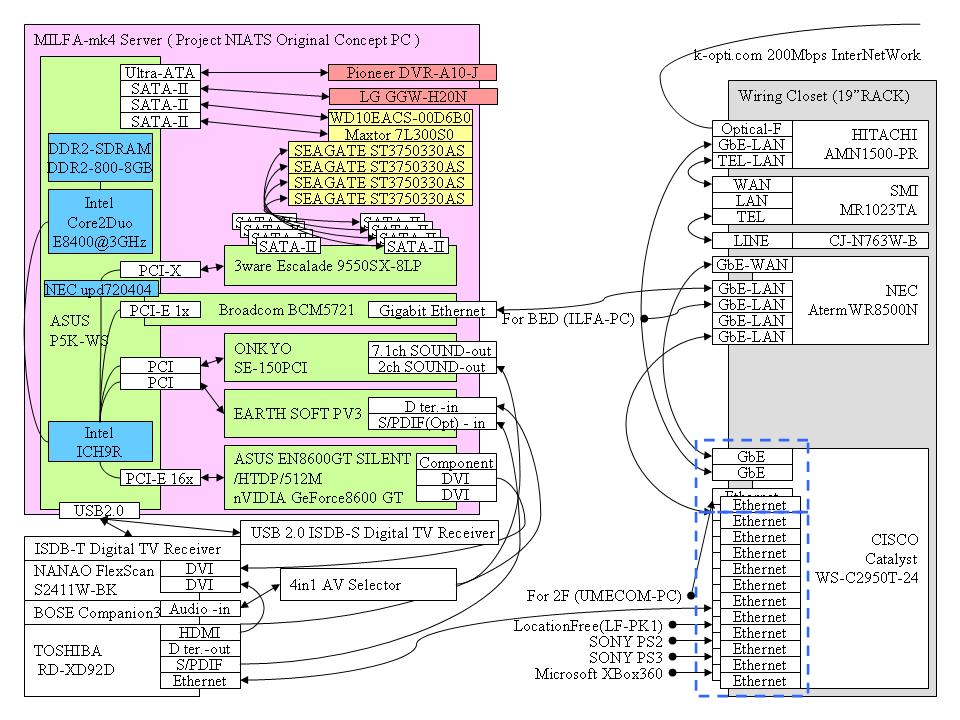The image size is (960, 720).
Task: Click the "LocationFree(LF-PK1)" device label
Action: (588, 626)
